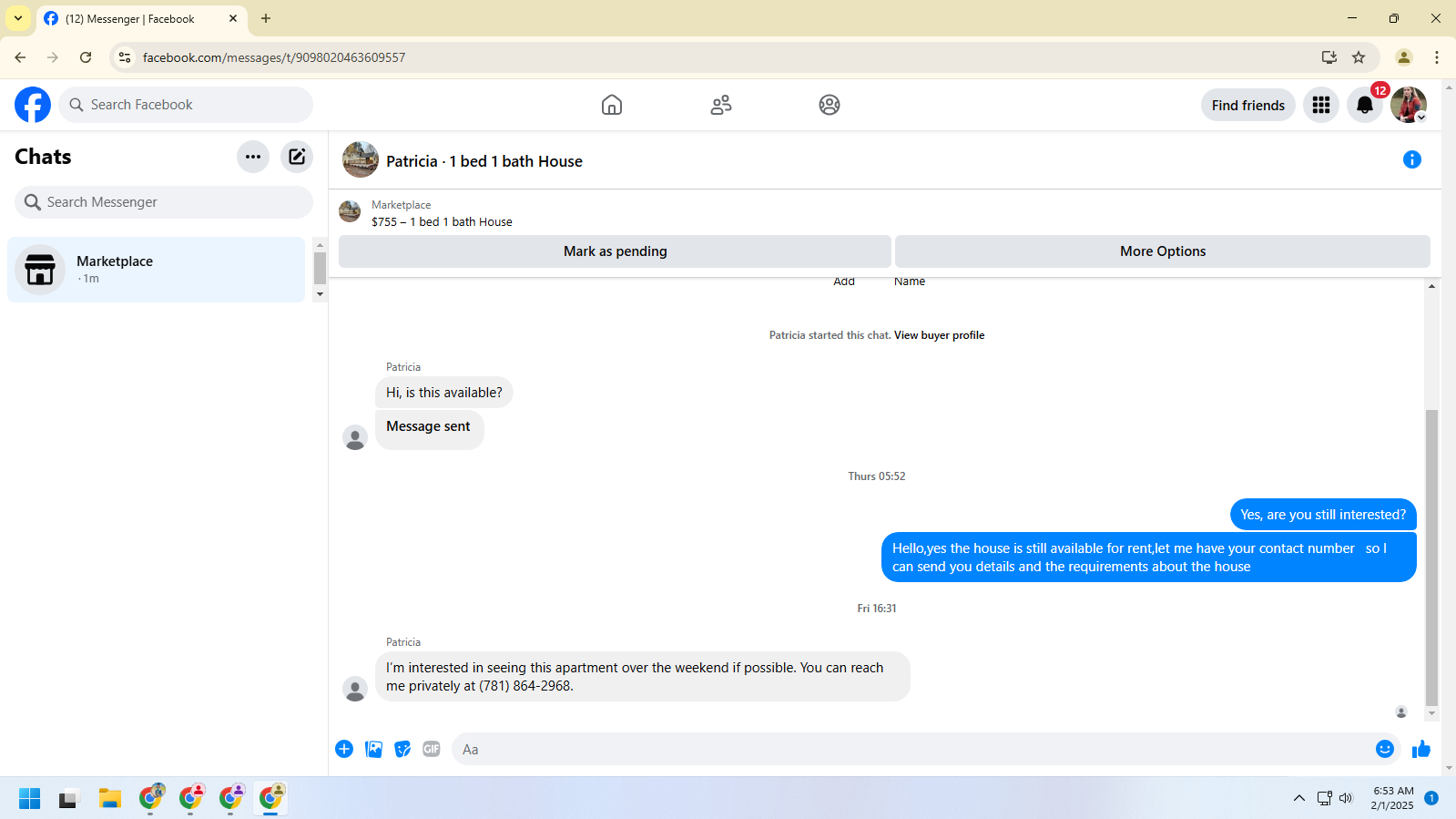Open a new browser tab
This screenshot has height=819, width=1456.
click(266, 18)
